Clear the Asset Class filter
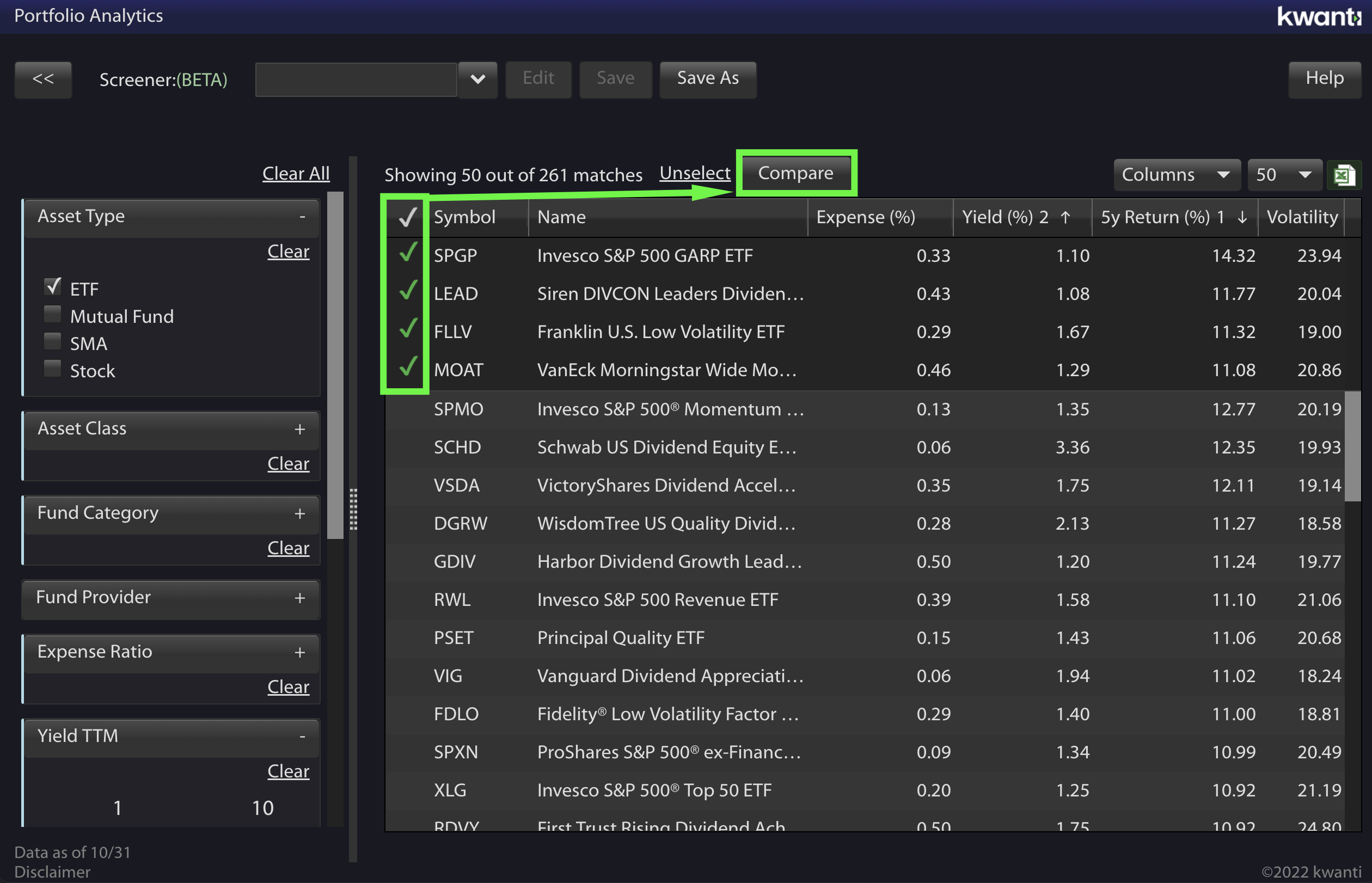The width and height of the screenshot is (1372, 883). pyautogui.click(x=289, y=463)
